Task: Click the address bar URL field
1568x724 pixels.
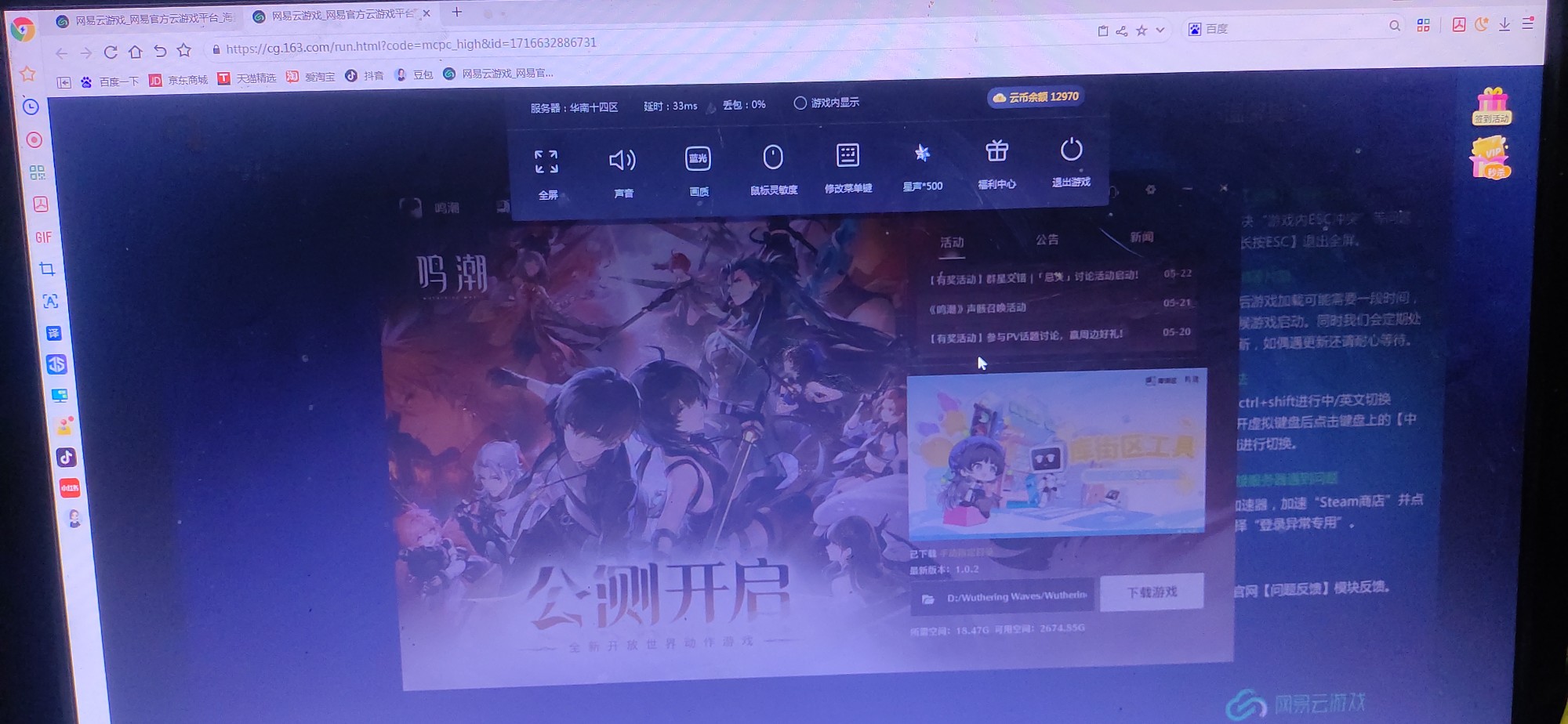Action: coord(411,45)
